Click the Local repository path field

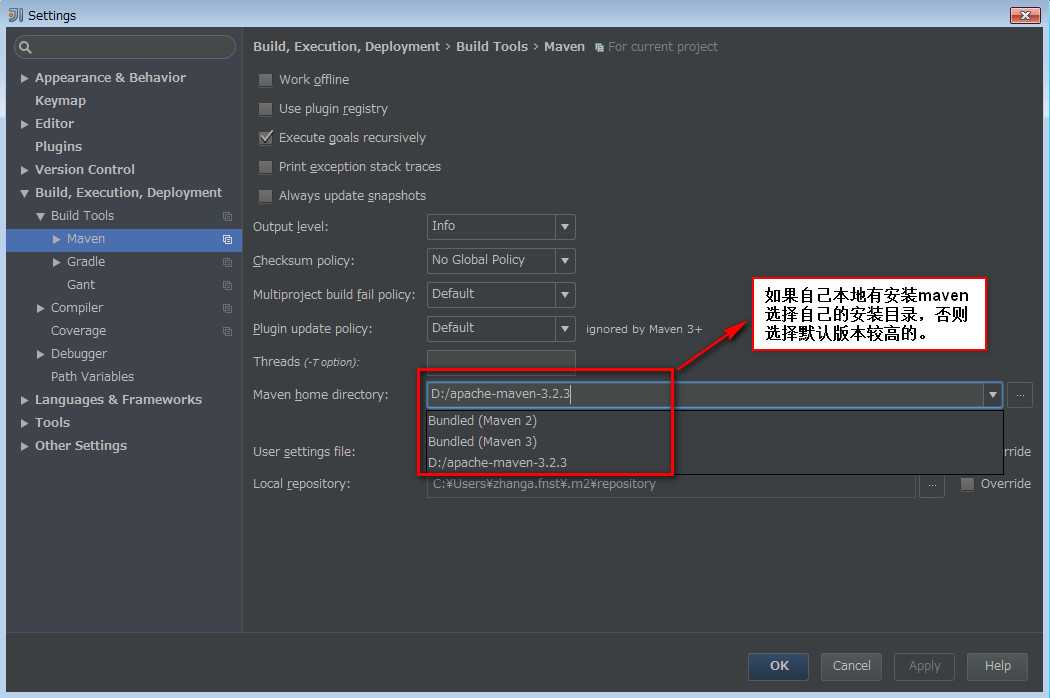point(671,484)
